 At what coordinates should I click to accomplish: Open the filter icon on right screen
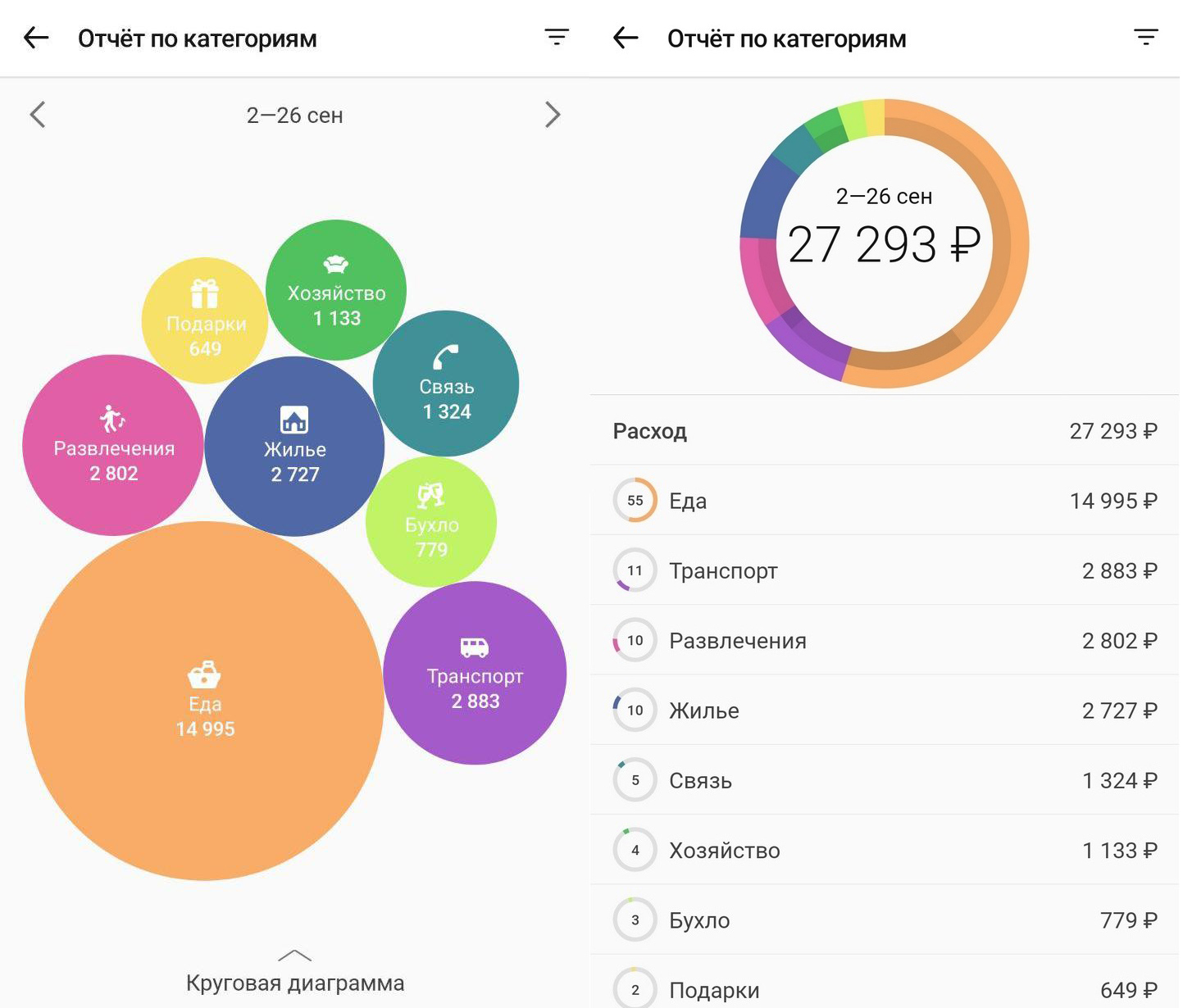point(1146,37)
